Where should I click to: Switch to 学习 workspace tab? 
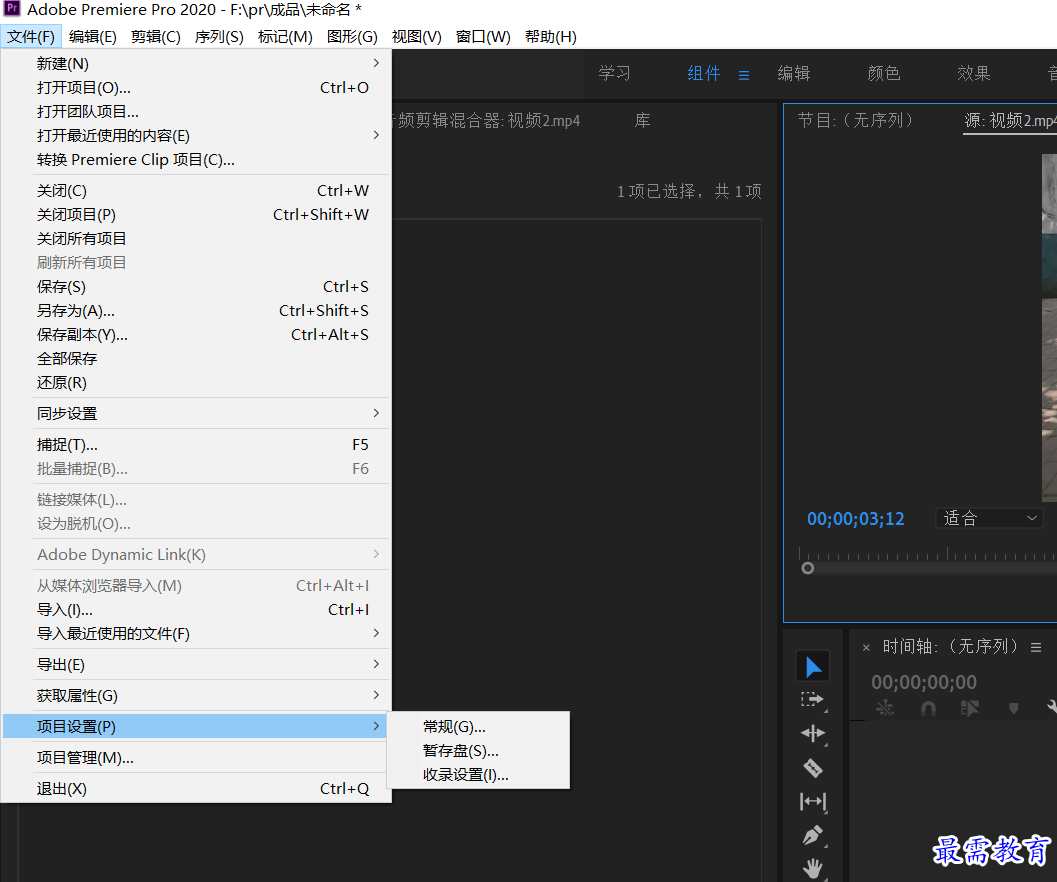(615, 73)
